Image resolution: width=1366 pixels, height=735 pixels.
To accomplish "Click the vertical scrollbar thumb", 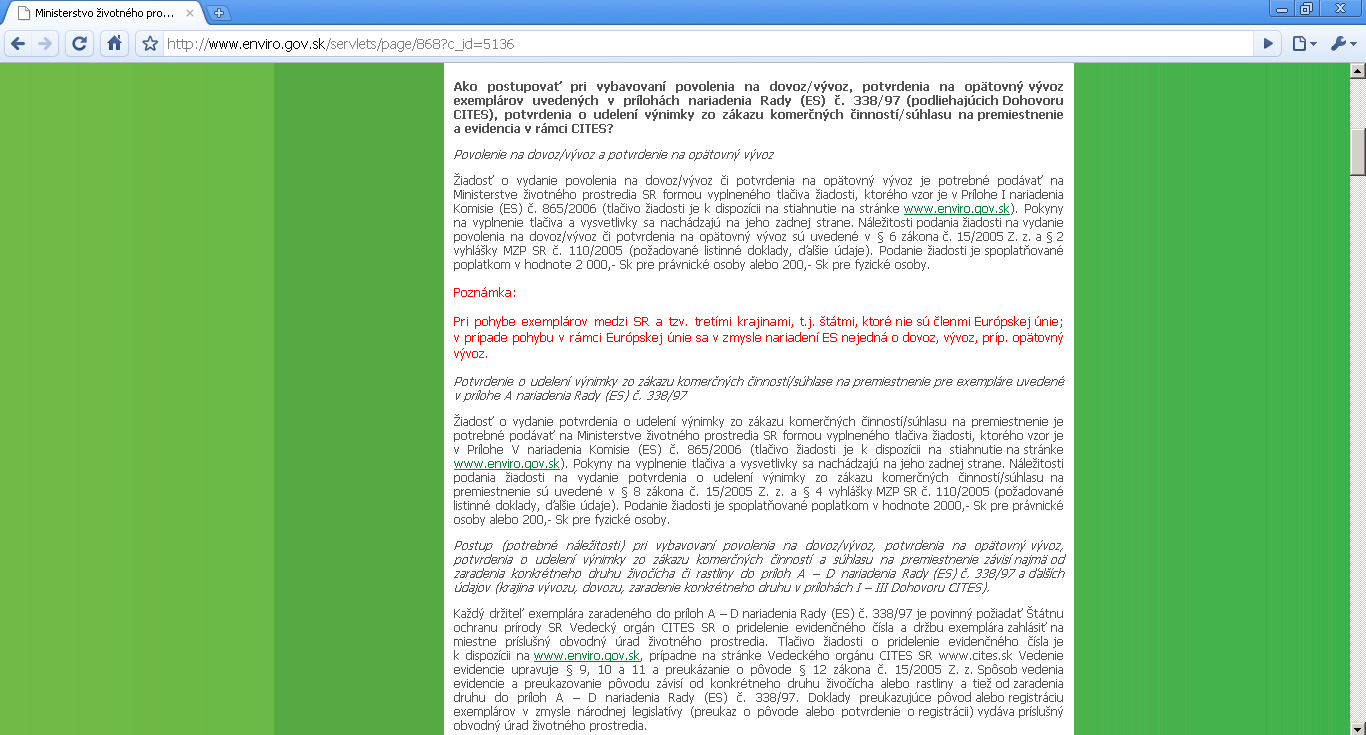I will click(x=1357, y=152).
